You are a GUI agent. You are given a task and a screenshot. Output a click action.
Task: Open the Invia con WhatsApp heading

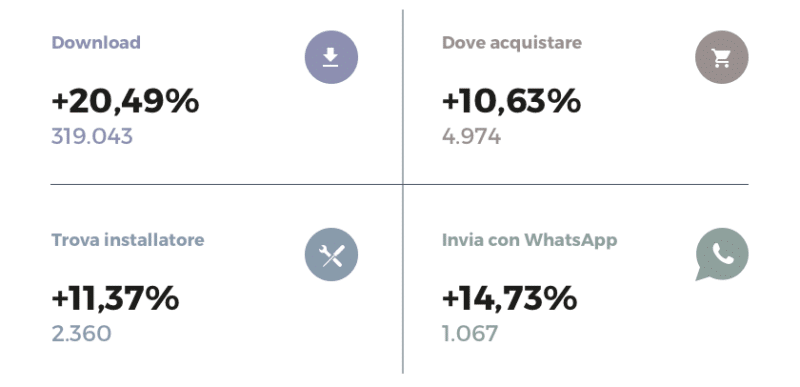point(530,240)
